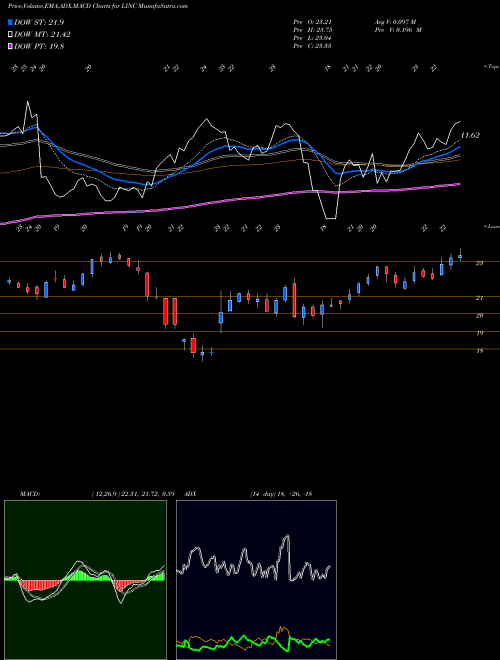
Task: Click the '<-Lows' marker label at right
Action: click(491, 226)
